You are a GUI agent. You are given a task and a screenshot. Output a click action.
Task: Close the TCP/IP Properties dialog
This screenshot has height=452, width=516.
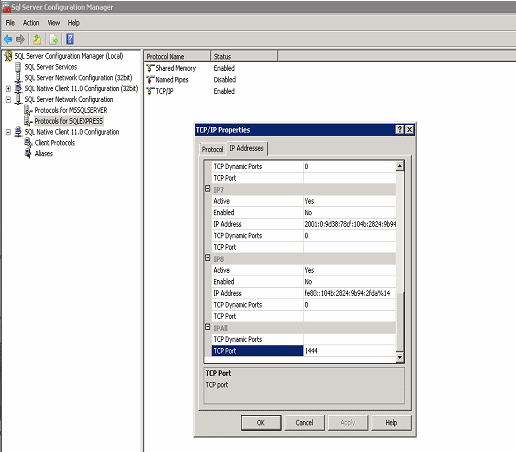[410, 130]
